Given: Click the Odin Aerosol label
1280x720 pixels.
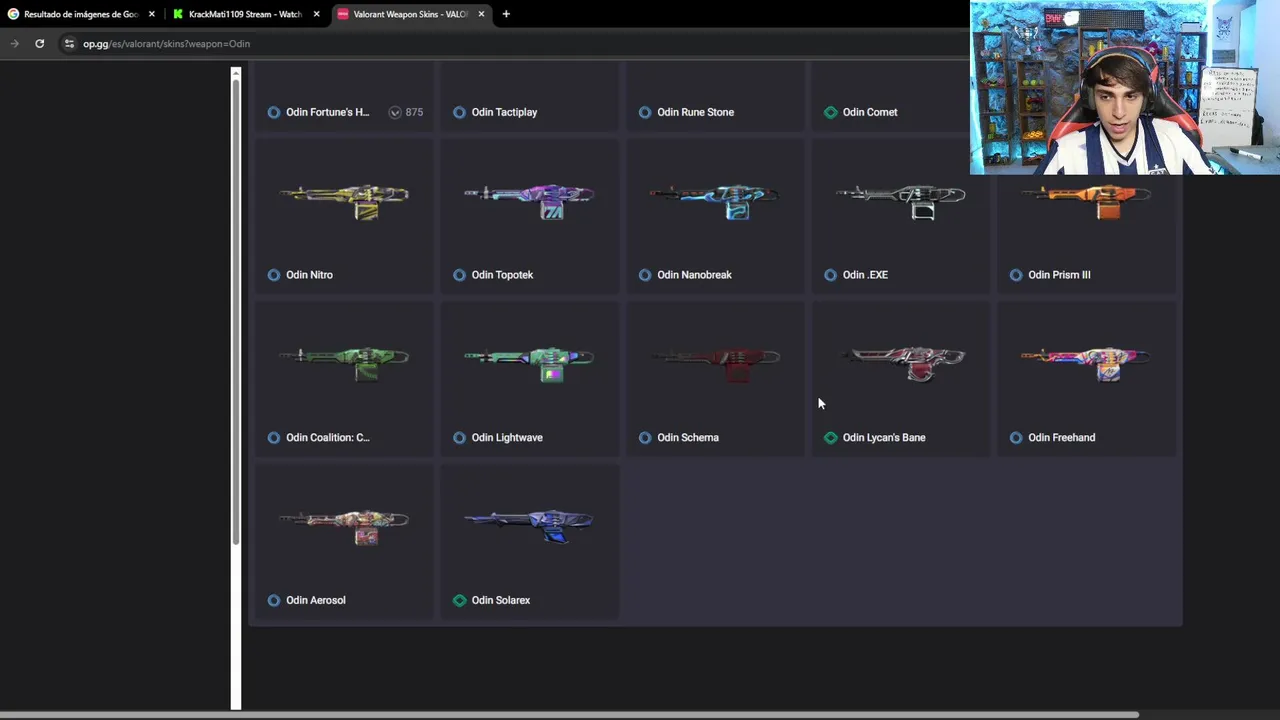Looking at the screenshot, I should coord(316,600).
